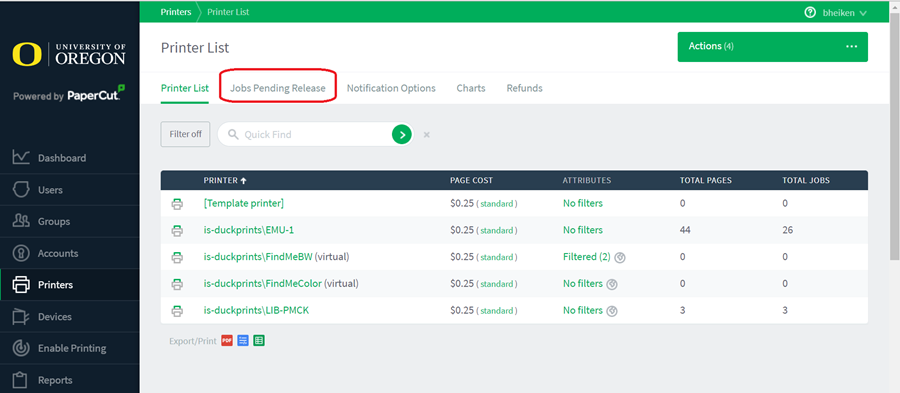Image resolution: width=900 pixels, height=393 pixels.
Task: Click the Filtered (2) attributes link
Action: coord(587,257)
